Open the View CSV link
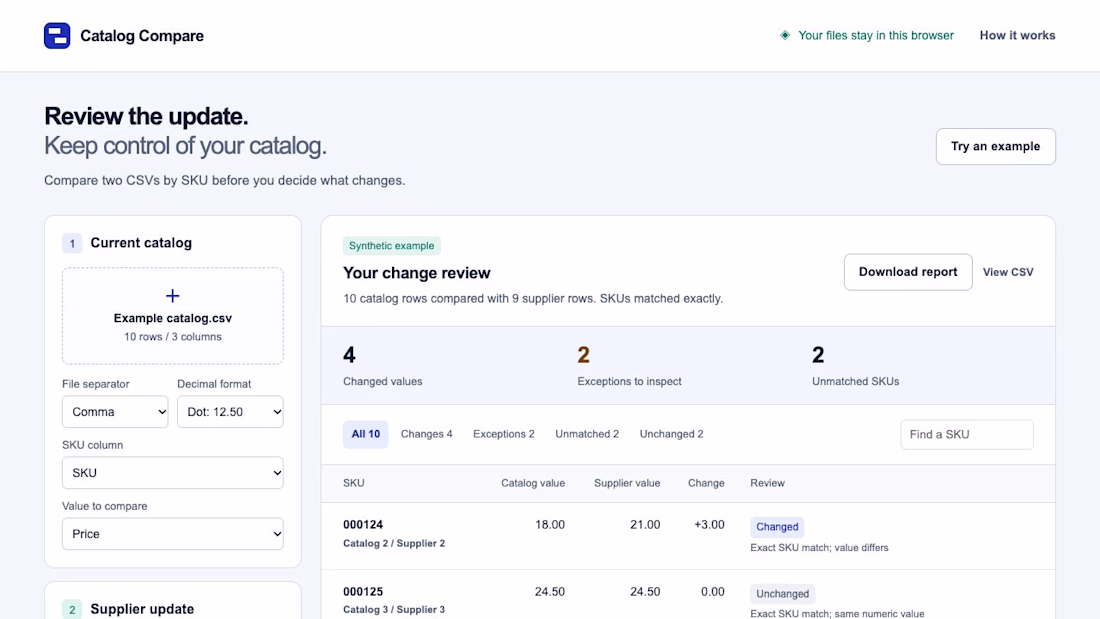Image resolution: width=1100 pixels, height=619 pixels. [1008, 272]
